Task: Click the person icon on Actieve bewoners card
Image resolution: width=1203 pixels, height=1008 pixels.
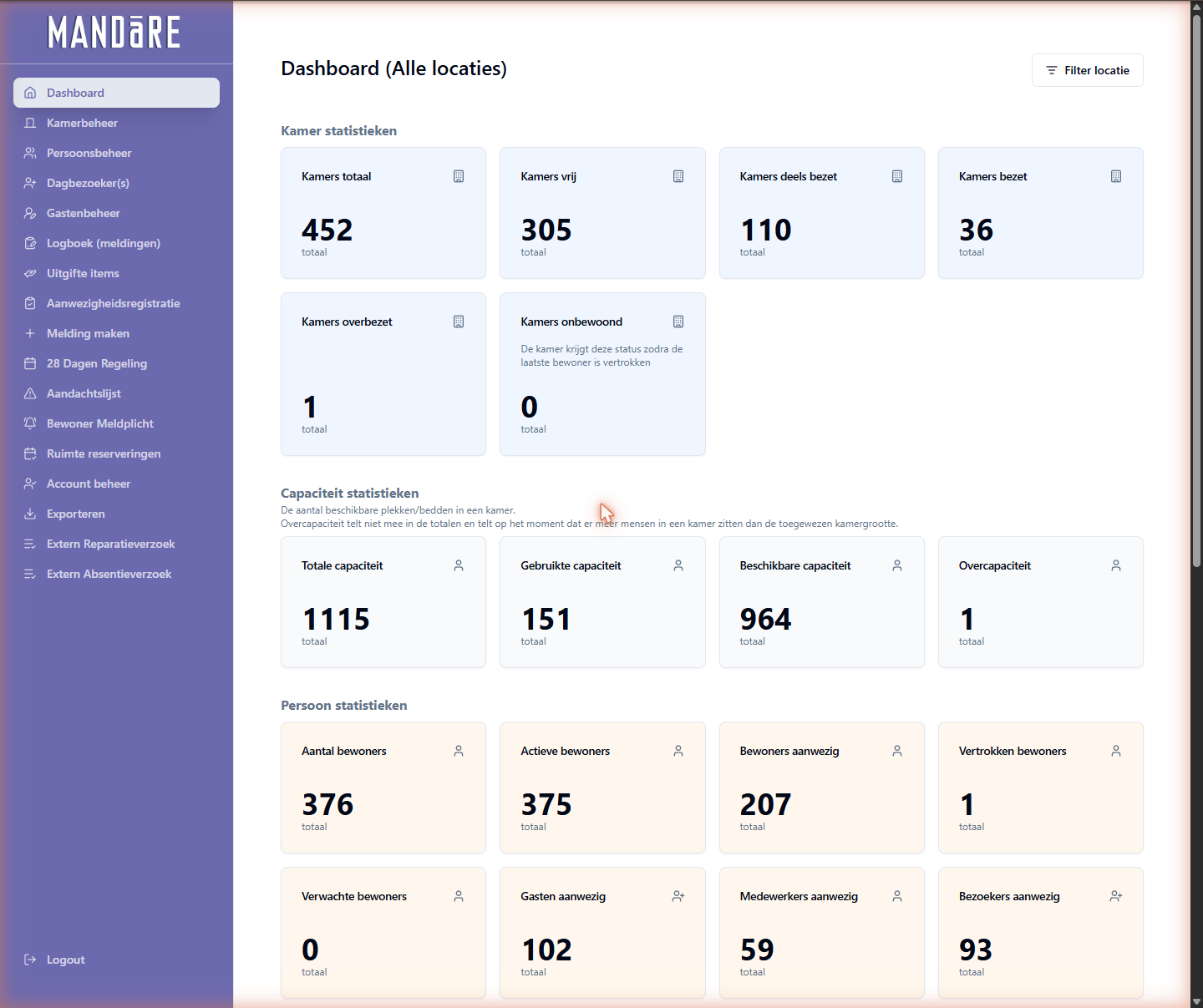Action: [678, 751]
